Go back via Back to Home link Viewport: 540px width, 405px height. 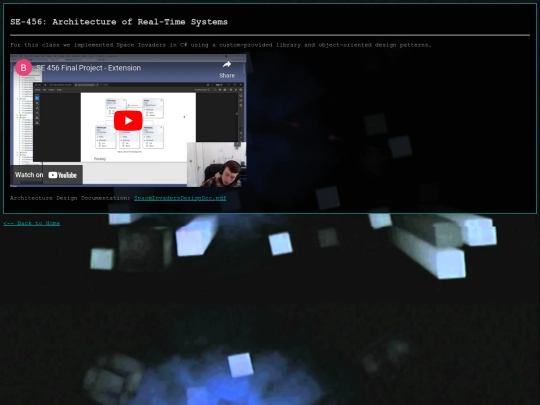point(32,223)
